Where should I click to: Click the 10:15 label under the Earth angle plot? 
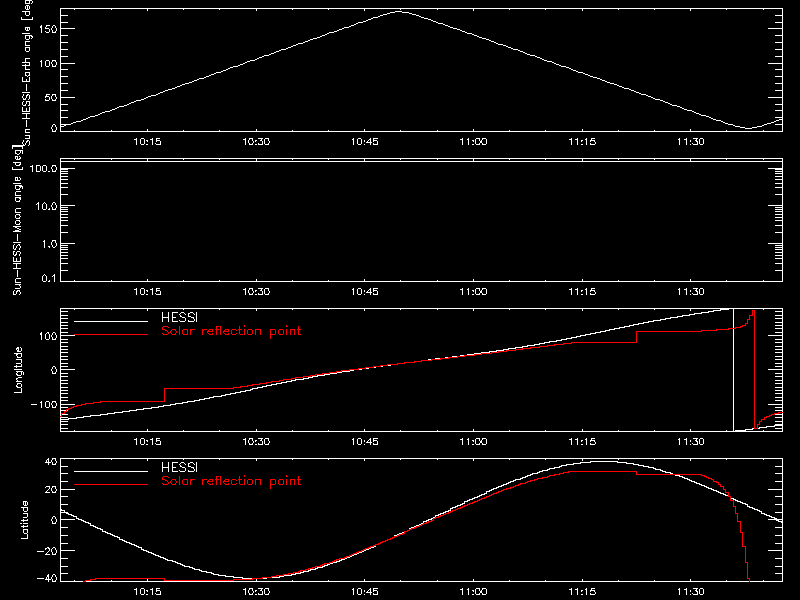click(x=147, y=142)
